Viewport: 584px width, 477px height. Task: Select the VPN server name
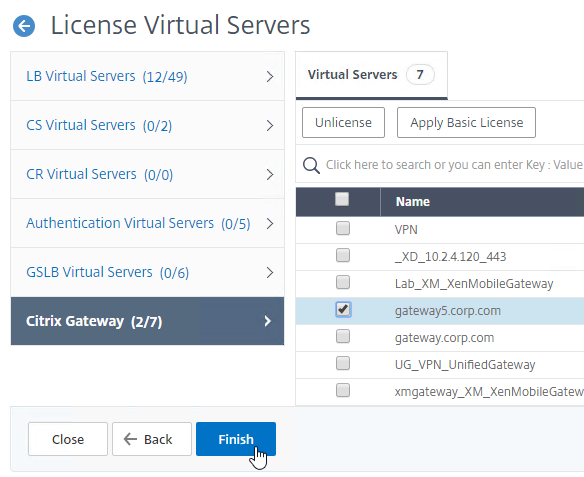pos(406,230)
